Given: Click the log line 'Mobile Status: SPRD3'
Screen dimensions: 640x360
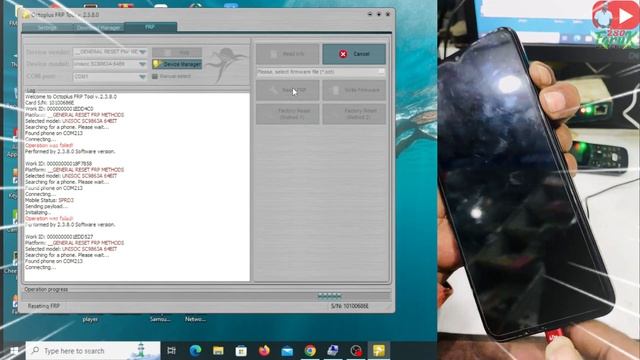Looking at the screenshot, I should [x=49, y=200].
